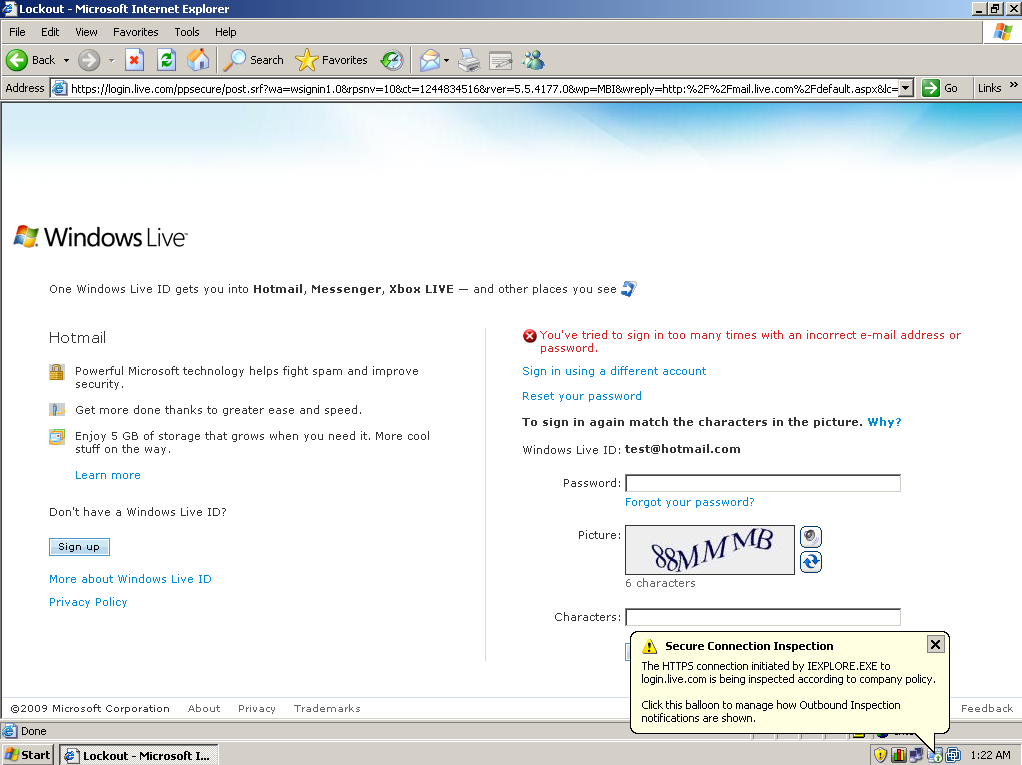The image size is (1022, 765).
Task: Open the View menu
Action: point(86,32)
